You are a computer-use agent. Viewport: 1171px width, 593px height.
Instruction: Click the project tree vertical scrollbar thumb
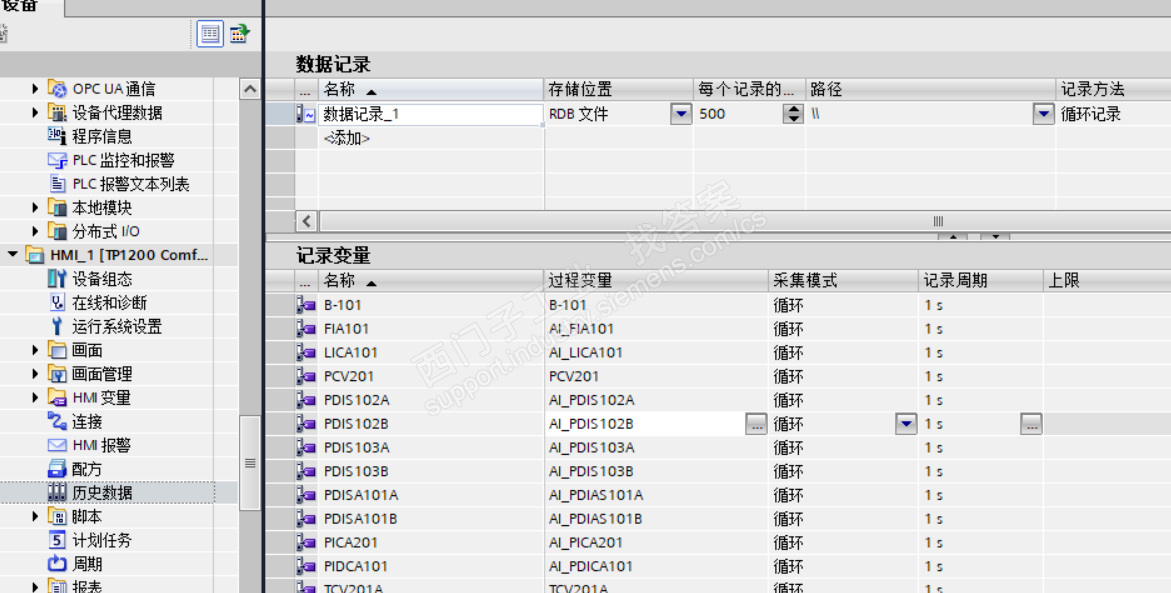tap(250, 463)
